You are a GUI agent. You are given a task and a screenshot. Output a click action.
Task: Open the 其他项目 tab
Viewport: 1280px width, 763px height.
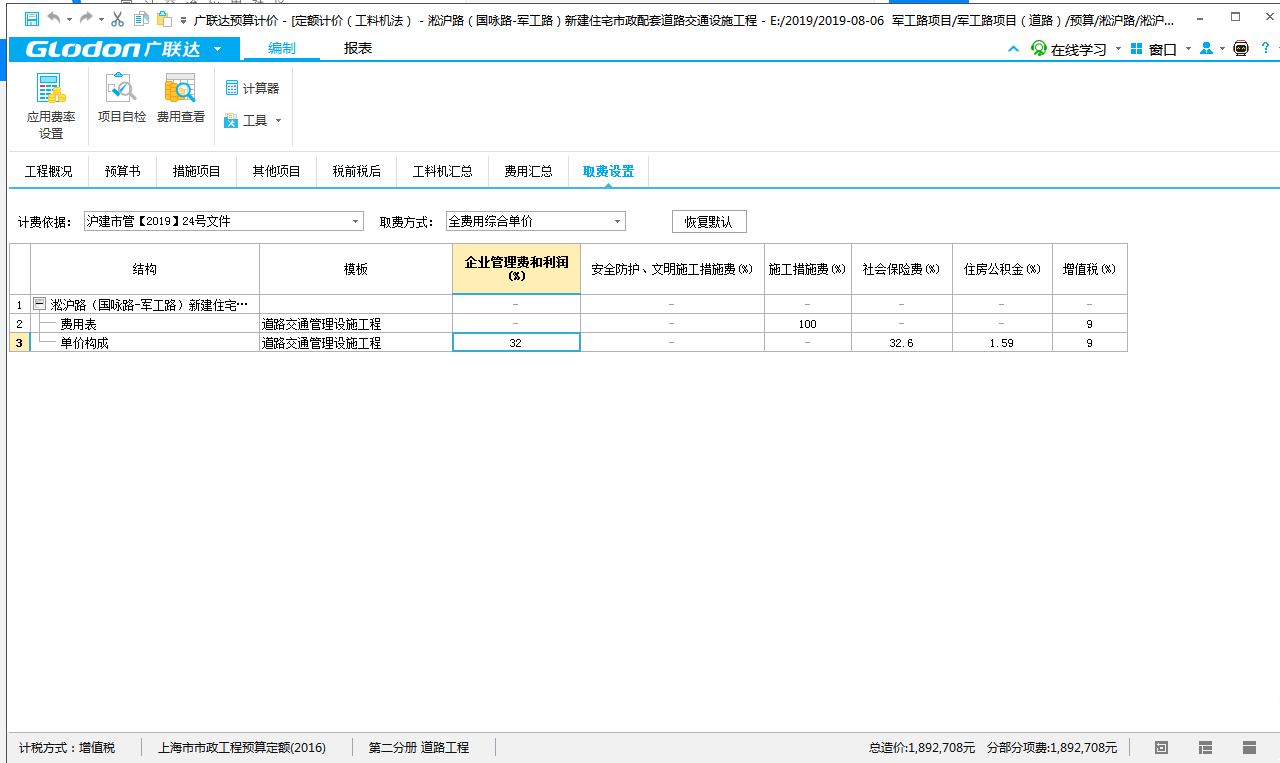coord(276,171)
